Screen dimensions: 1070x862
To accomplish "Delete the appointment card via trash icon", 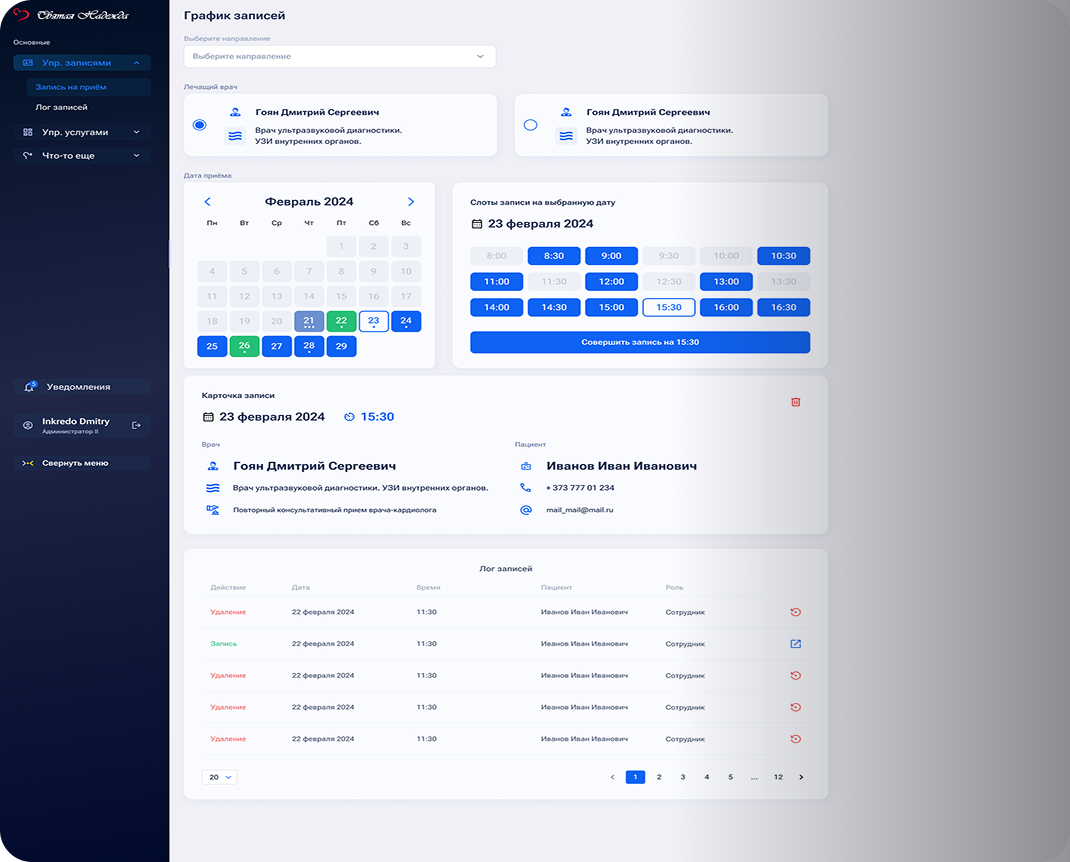I will [796, 402].
